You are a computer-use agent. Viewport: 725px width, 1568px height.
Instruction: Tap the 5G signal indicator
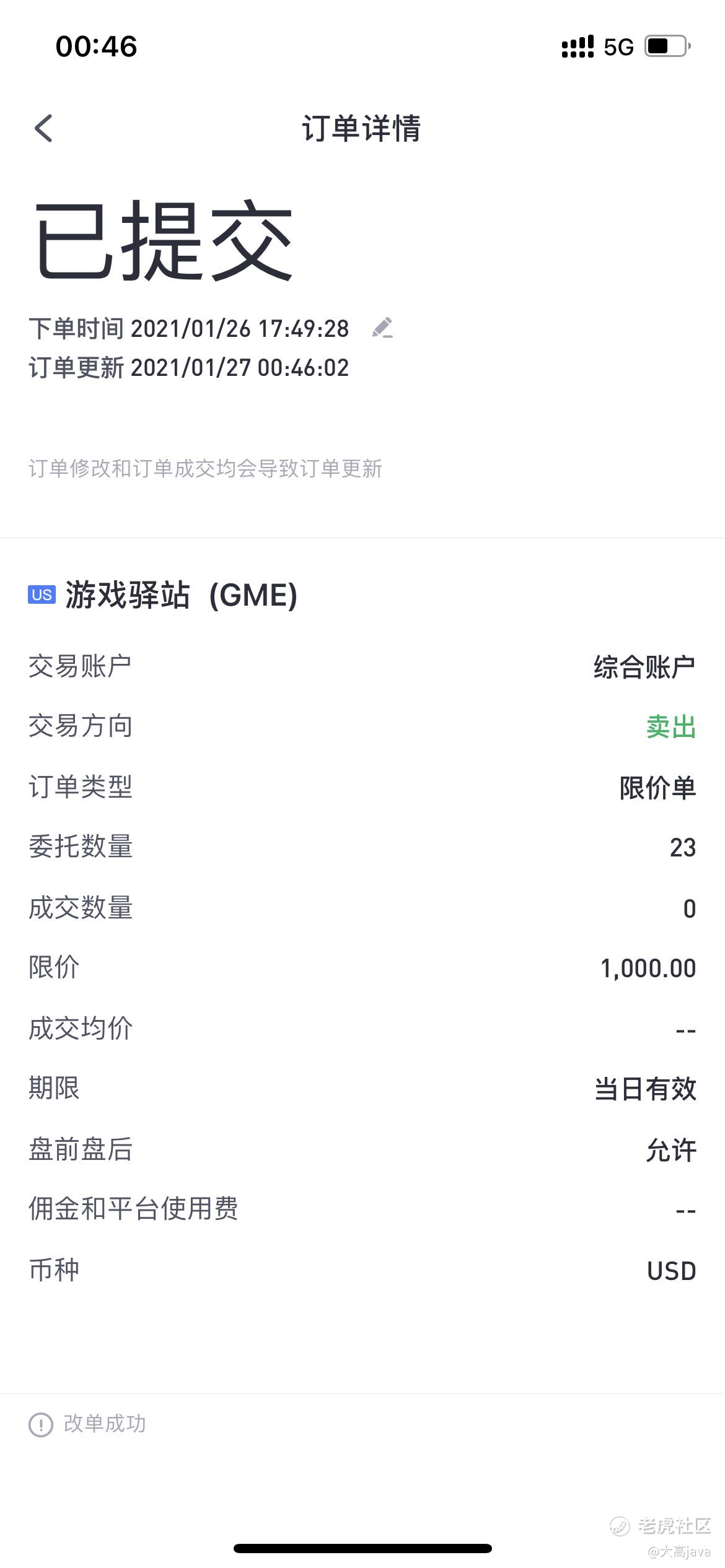tap(618, 47)
